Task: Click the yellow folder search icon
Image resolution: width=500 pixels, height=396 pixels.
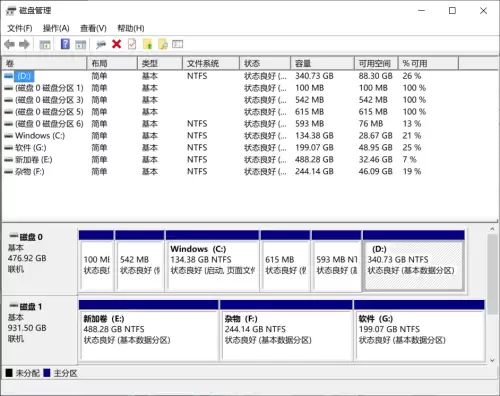Action: coord(163,44)
